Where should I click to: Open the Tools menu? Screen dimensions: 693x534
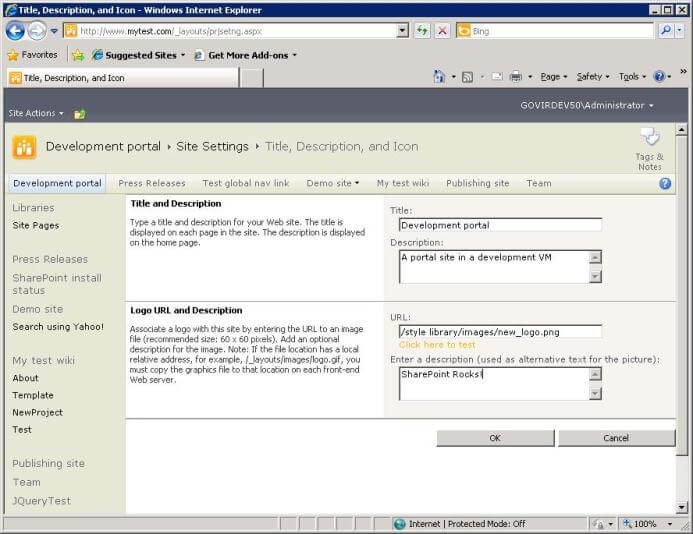click(x=632, y=77)
